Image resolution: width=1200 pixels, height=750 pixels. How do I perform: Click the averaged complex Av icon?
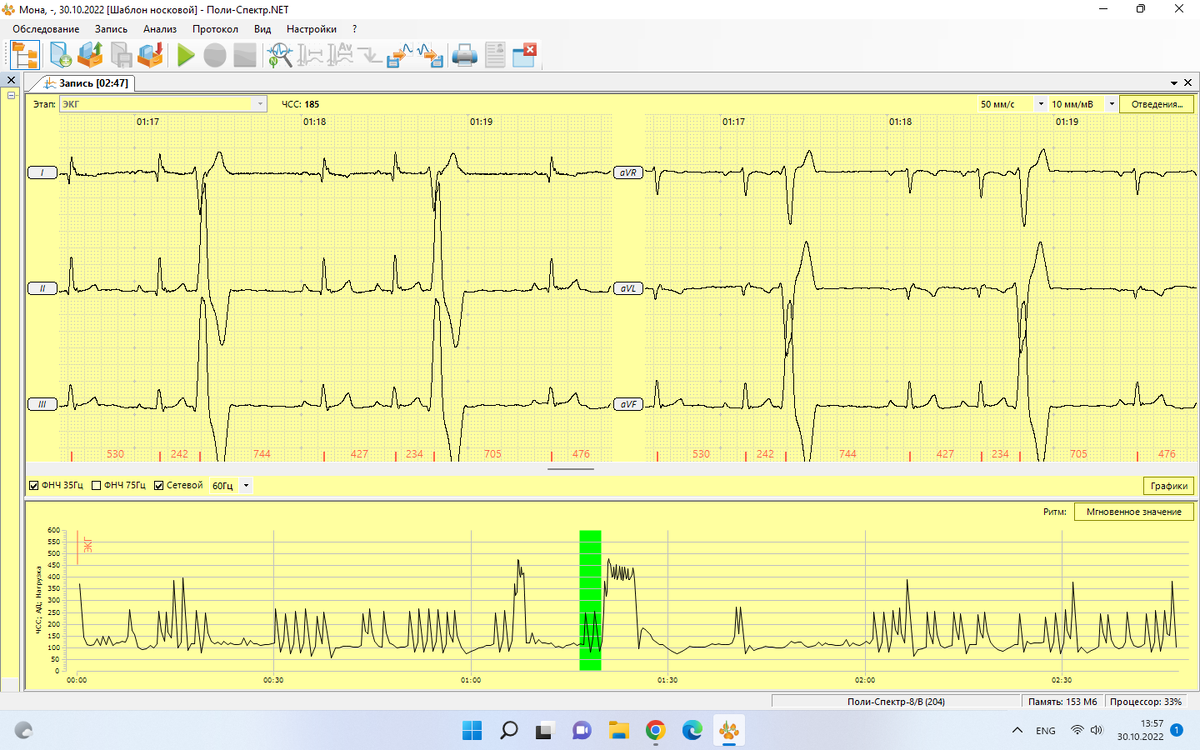click(x=341, y=55)
